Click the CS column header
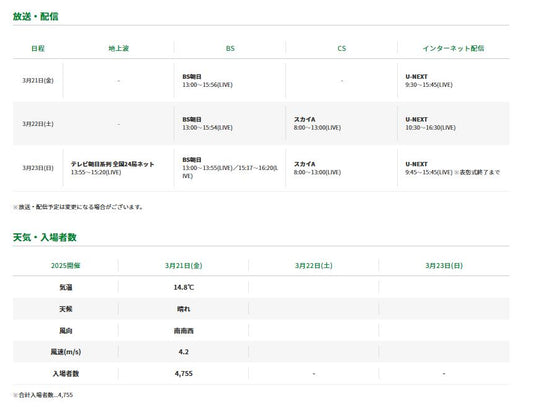533x407 pixels. (342, 48)
